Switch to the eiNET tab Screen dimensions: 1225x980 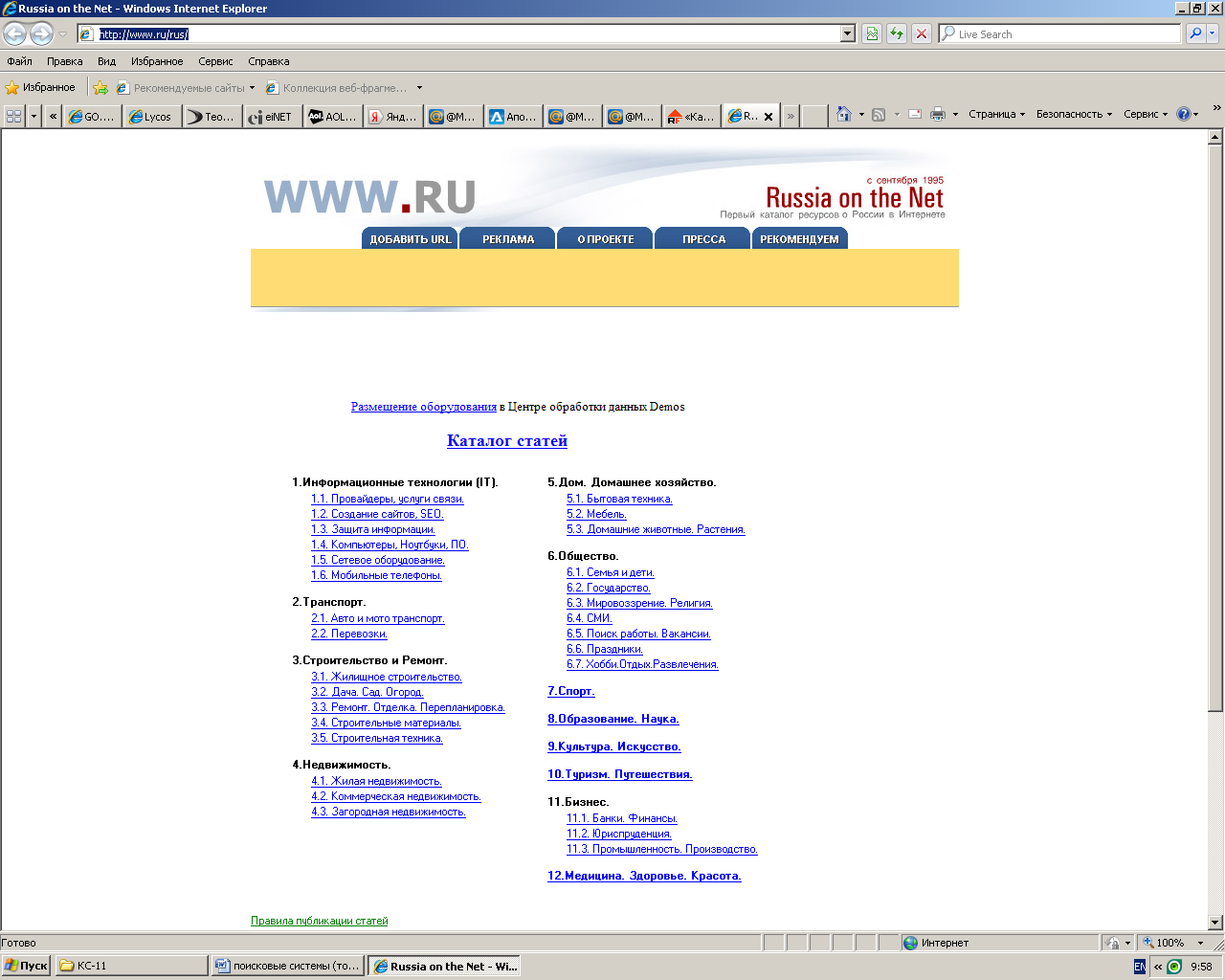coord(272,117)
